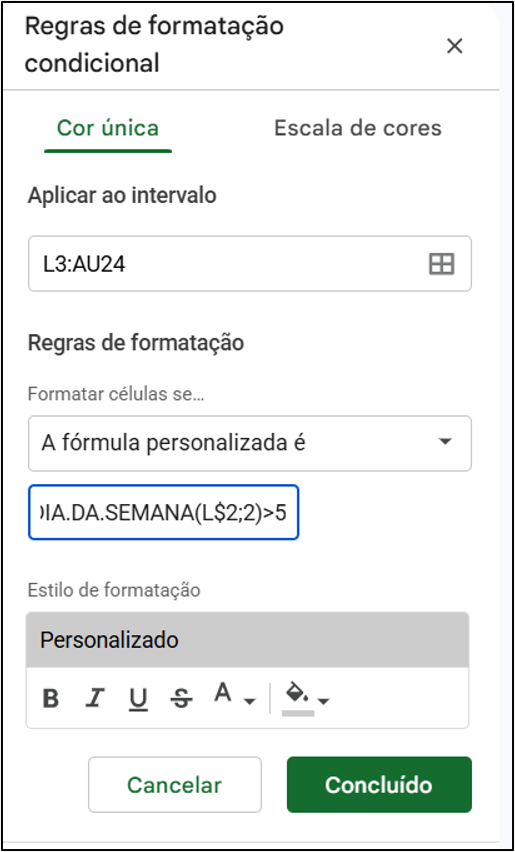Select the Personalizado style preview bar
The width and height of the screenshot is (515, 852).
(x=247, y=640)
